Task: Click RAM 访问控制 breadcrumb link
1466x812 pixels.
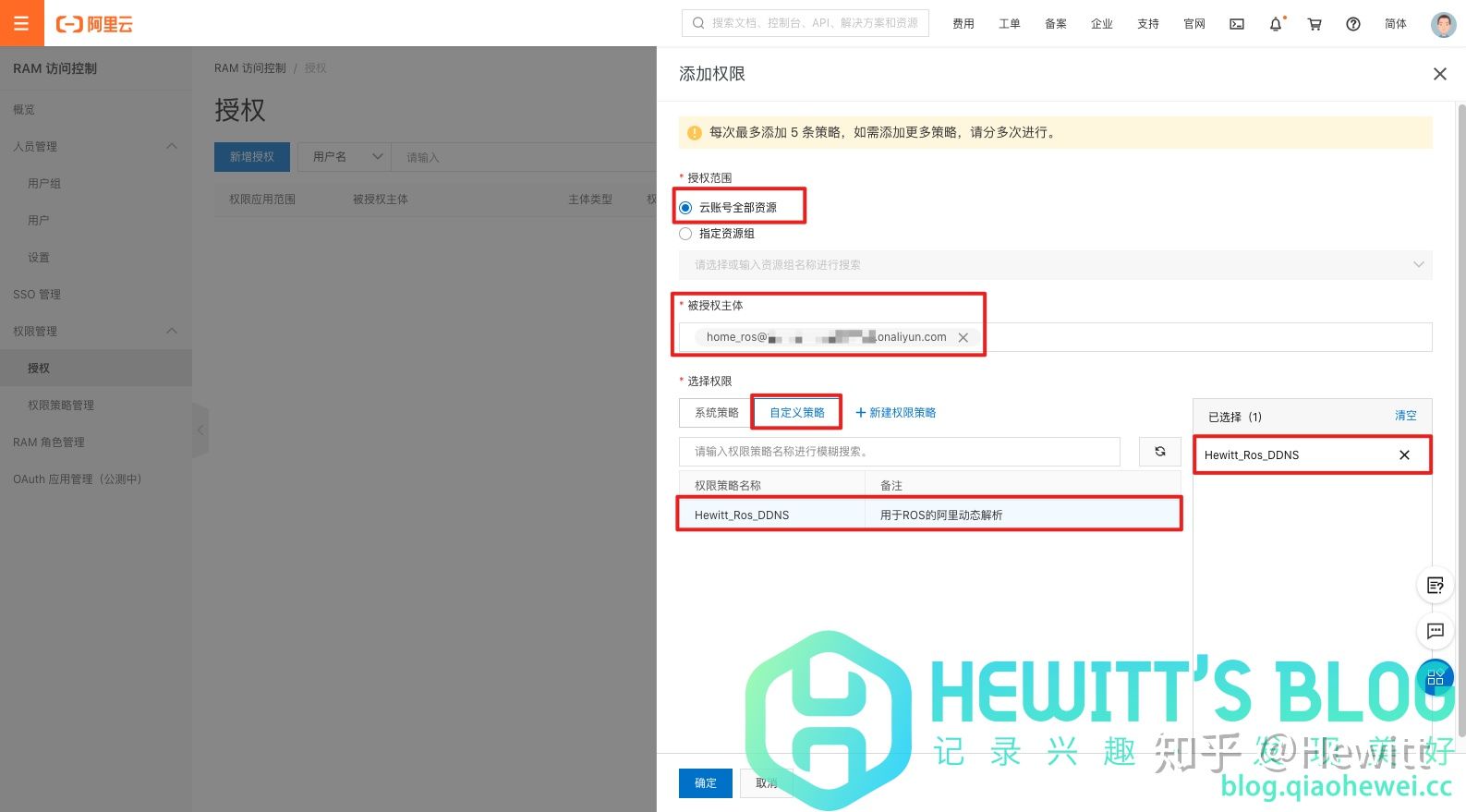Action: pos(250,68)
